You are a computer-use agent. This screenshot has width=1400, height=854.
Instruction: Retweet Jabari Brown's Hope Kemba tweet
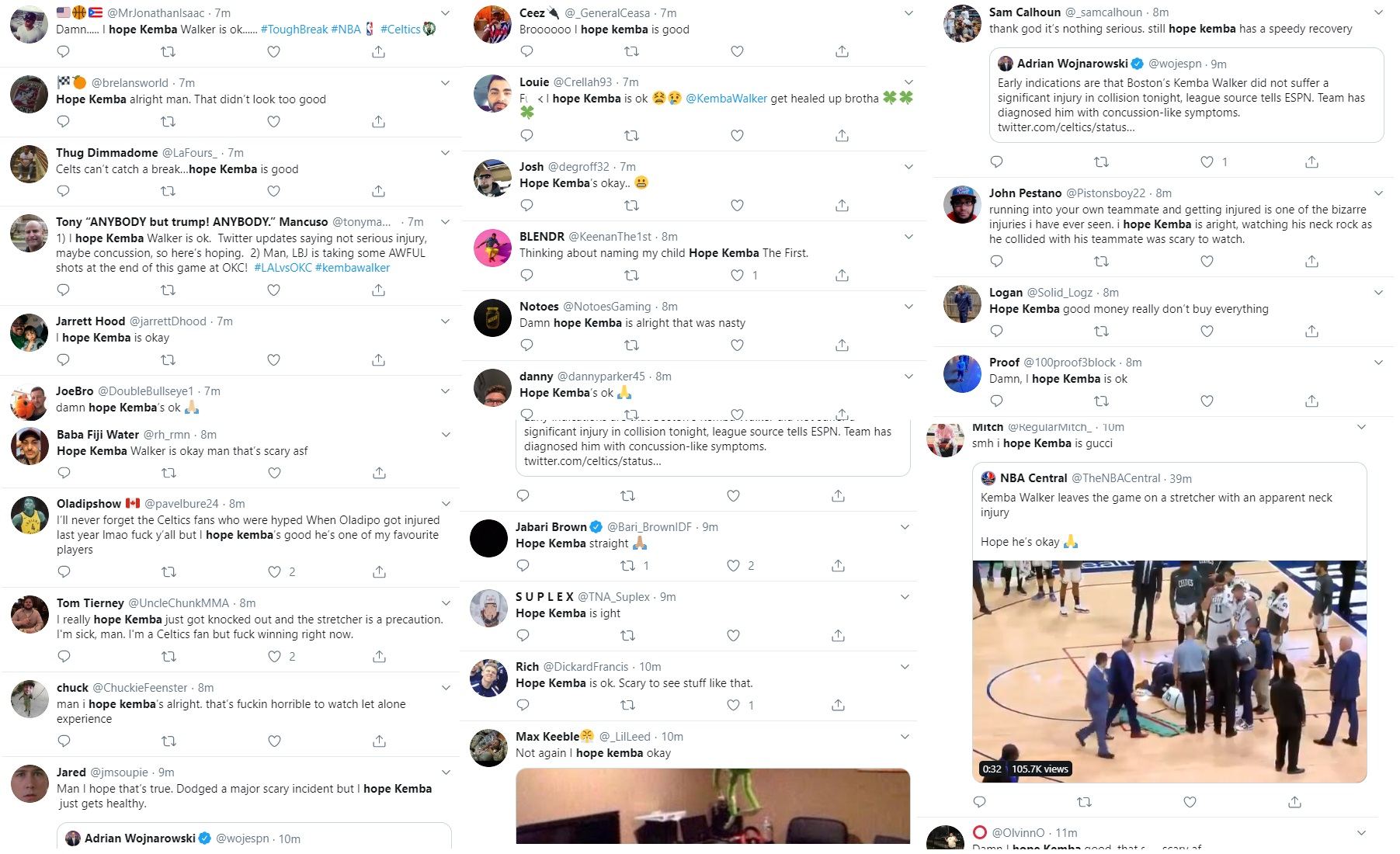pyautogui.click(x=627, y=565)
